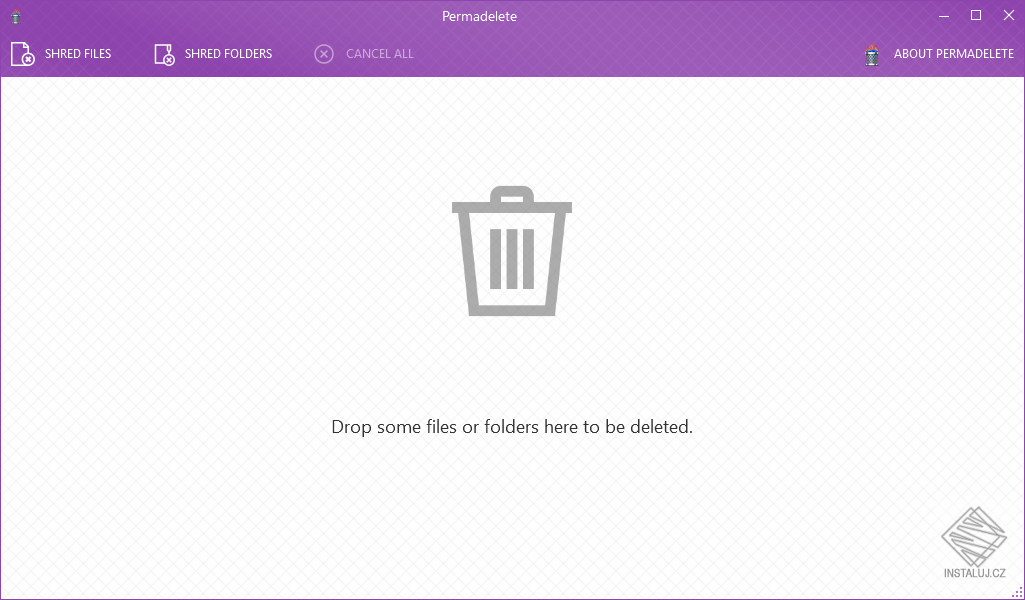Click the Permadelete window title text

(x=479, y=16)
